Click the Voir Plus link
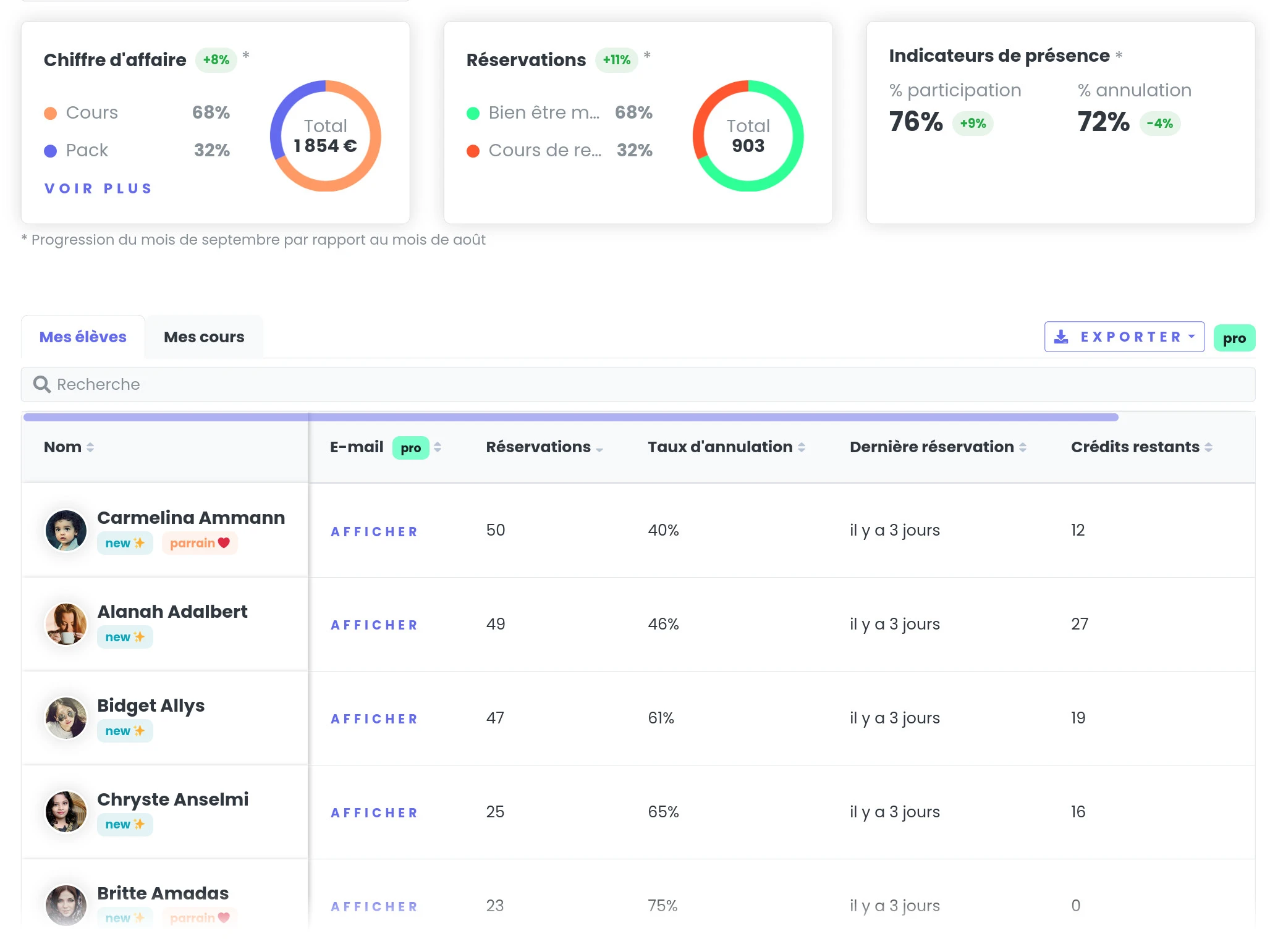Viewport: 1270px width, 952px height. tap(98, 188)
